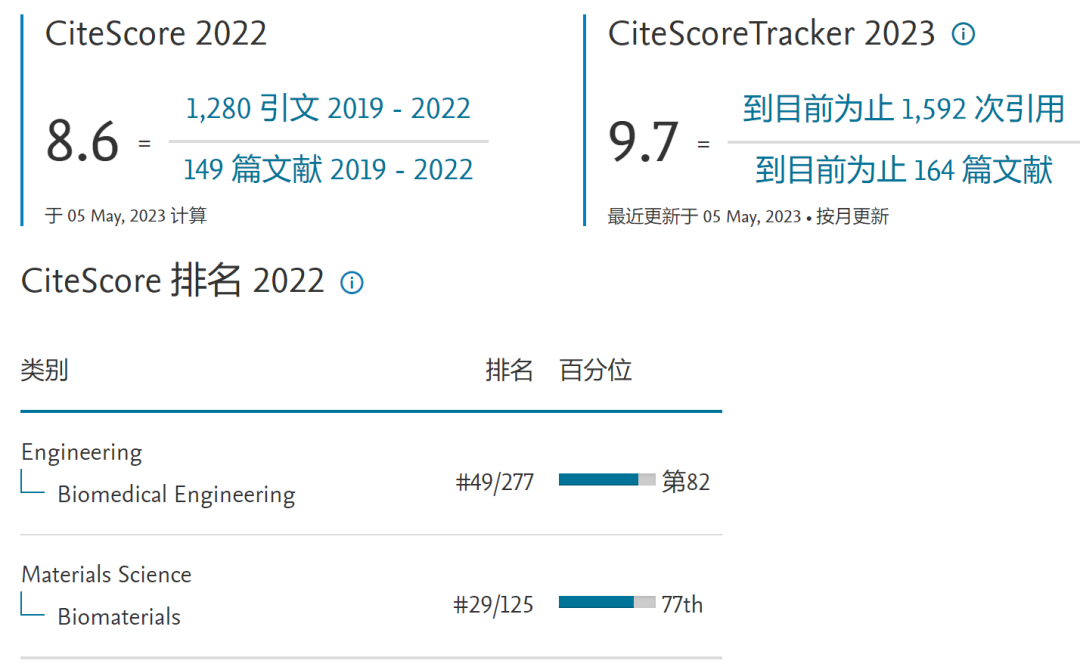Click the 8.6 CiteScore value

tap(83, 141)
